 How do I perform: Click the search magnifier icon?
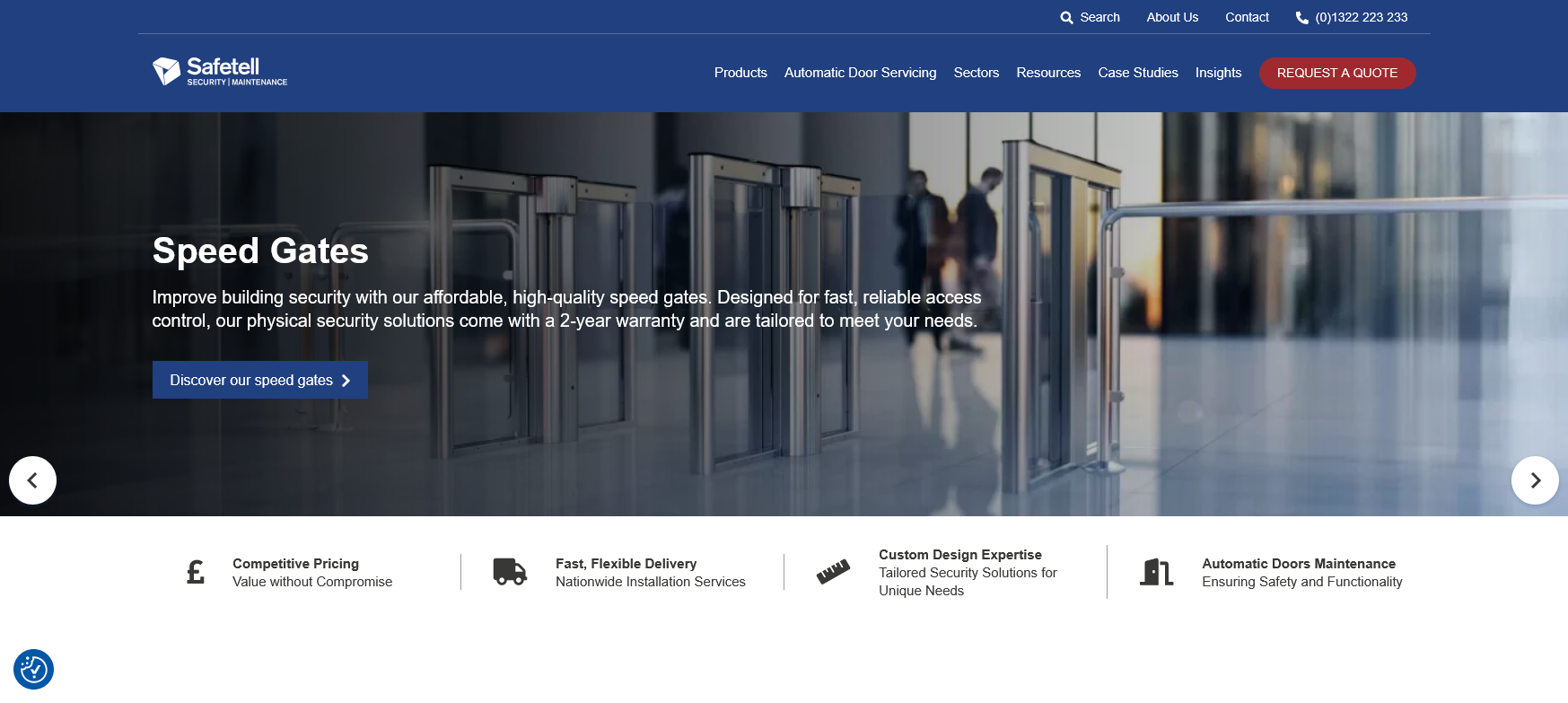point(1066,18)
